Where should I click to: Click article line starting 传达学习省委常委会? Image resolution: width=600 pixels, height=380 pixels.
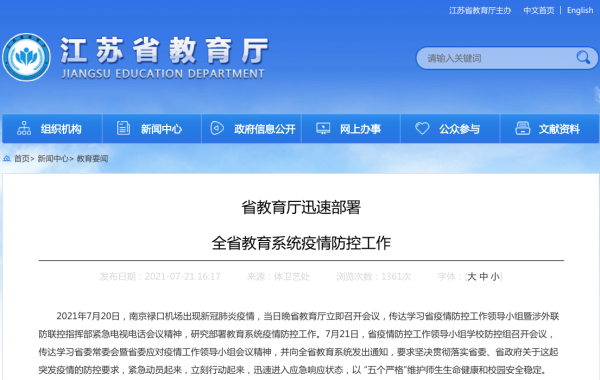coord(298,352)
